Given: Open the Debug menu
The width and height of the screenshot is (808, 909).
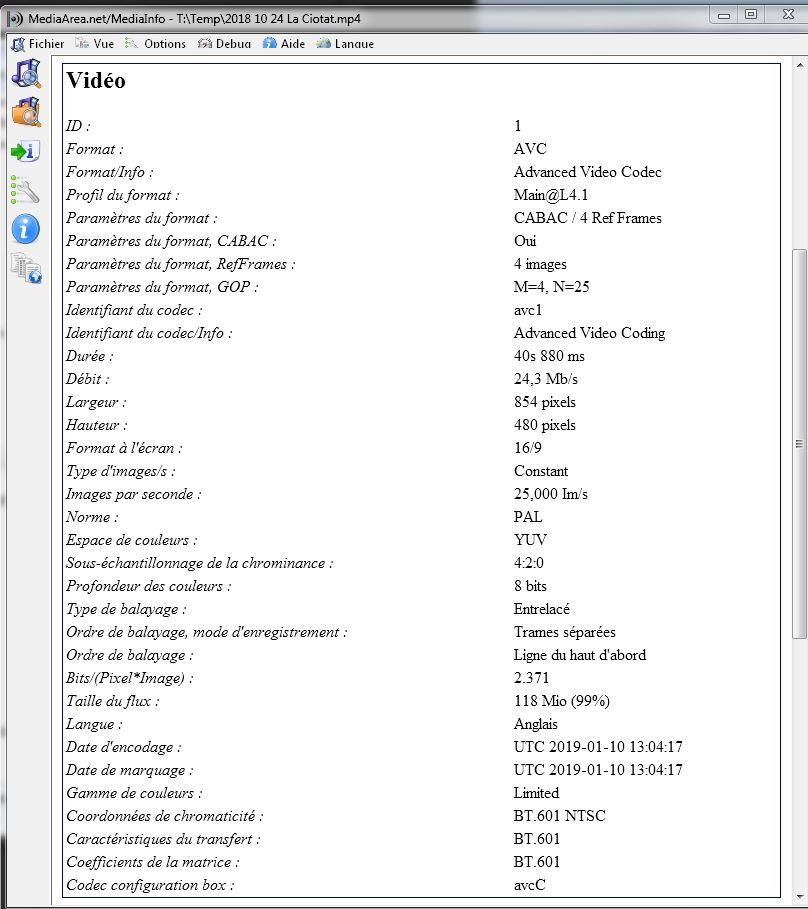Looking at the screenshot, I should [x=225, y=44].
